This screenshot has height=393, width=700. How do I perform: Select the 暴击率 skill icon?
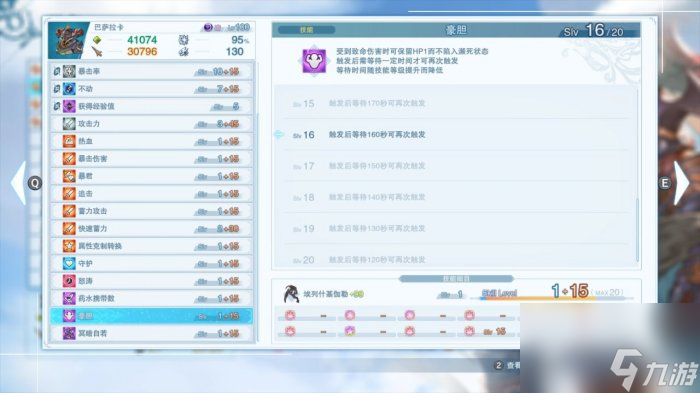click(69, 71)
